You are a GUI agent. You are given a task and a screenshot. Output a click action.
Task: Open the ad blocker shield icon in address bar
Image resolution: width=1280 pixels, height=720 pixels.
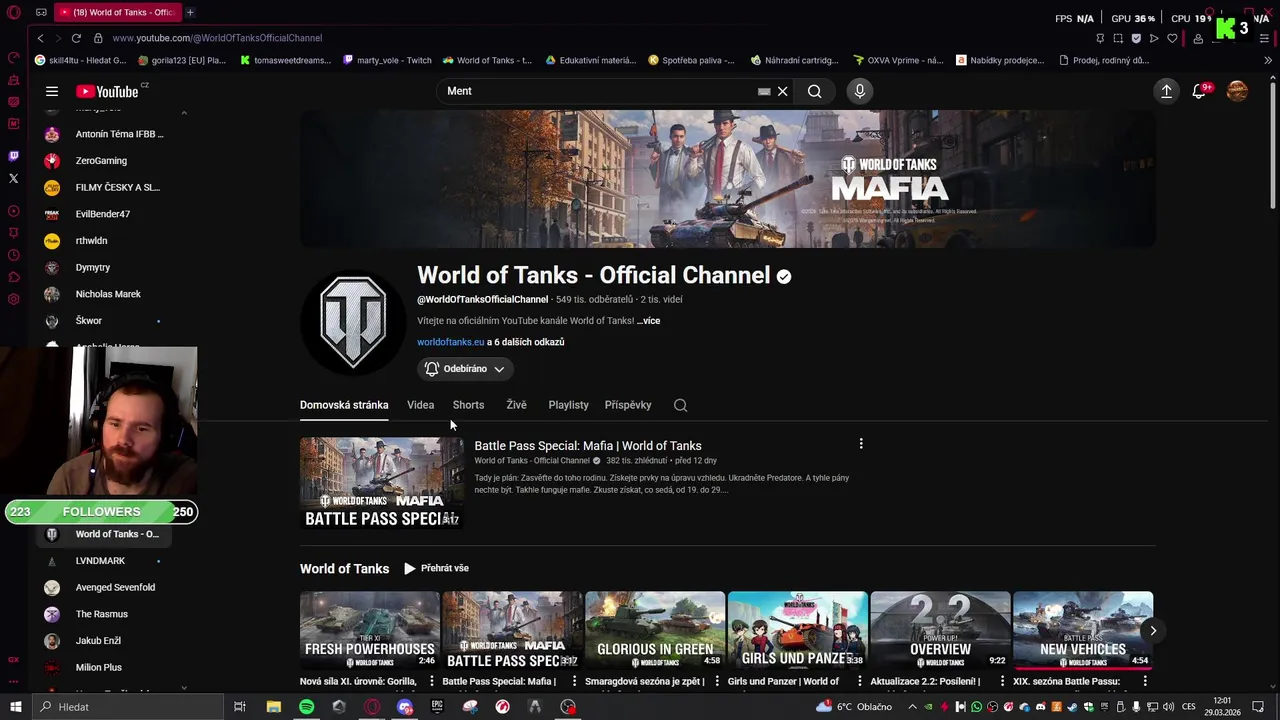click(1136, 38)
